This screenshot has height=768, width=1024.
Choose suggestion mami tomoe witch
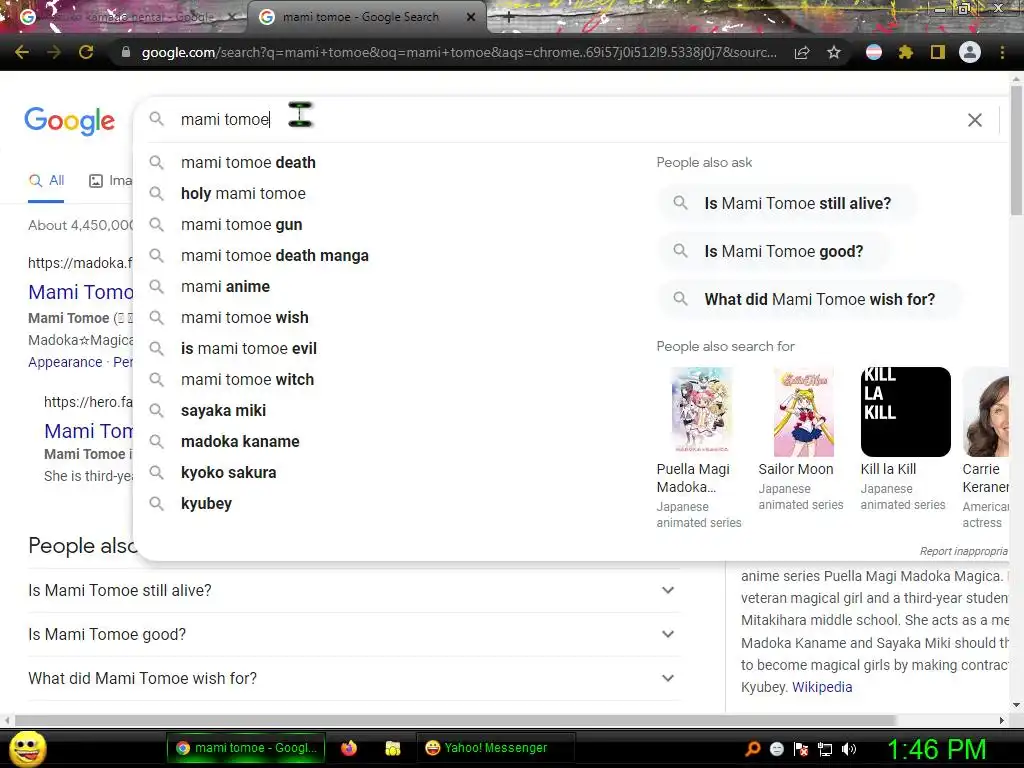point(248,379)
